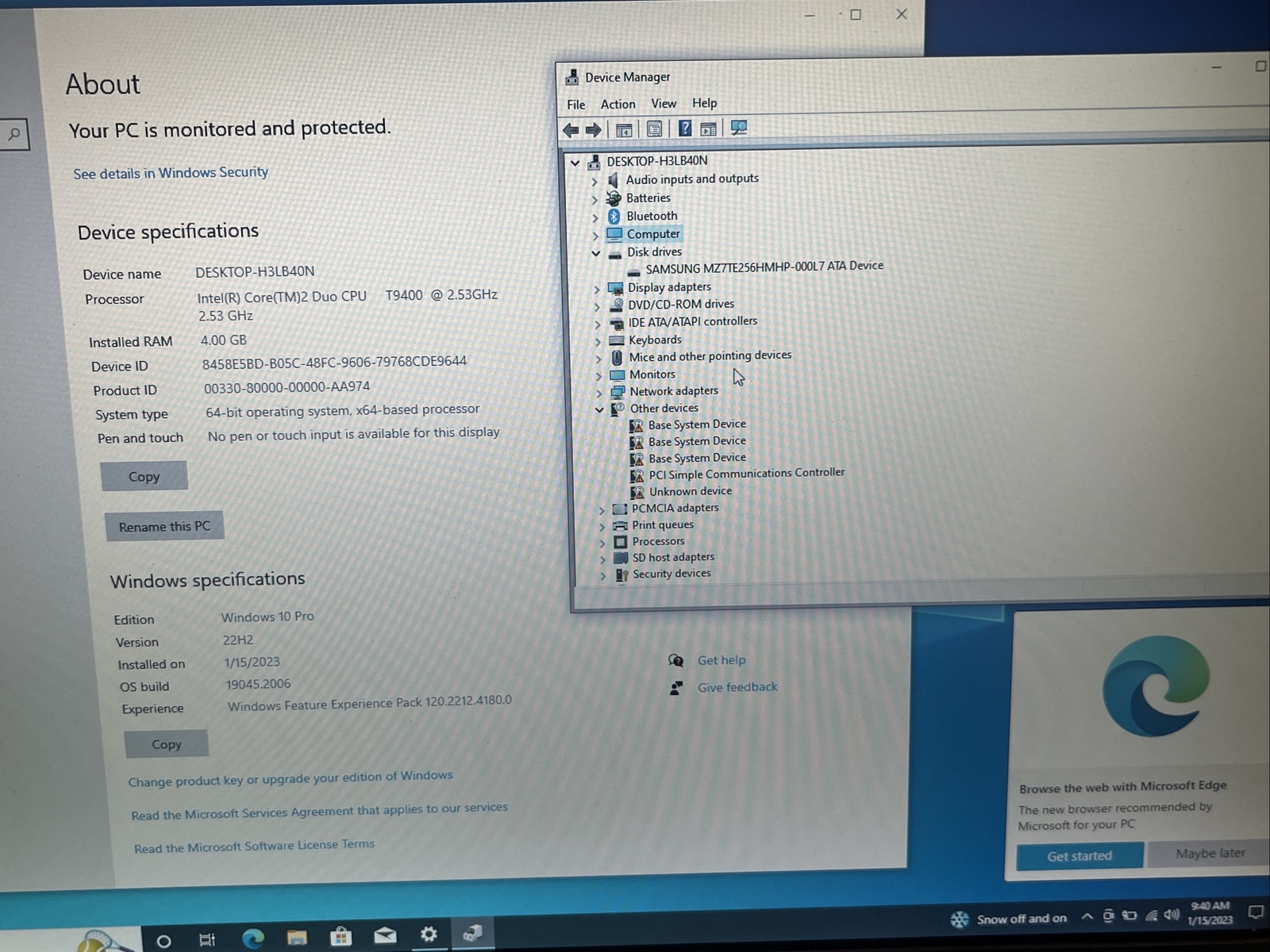Click the Back arrow in Device Manager toolbar
The image size is (1270, 952).
570,129
